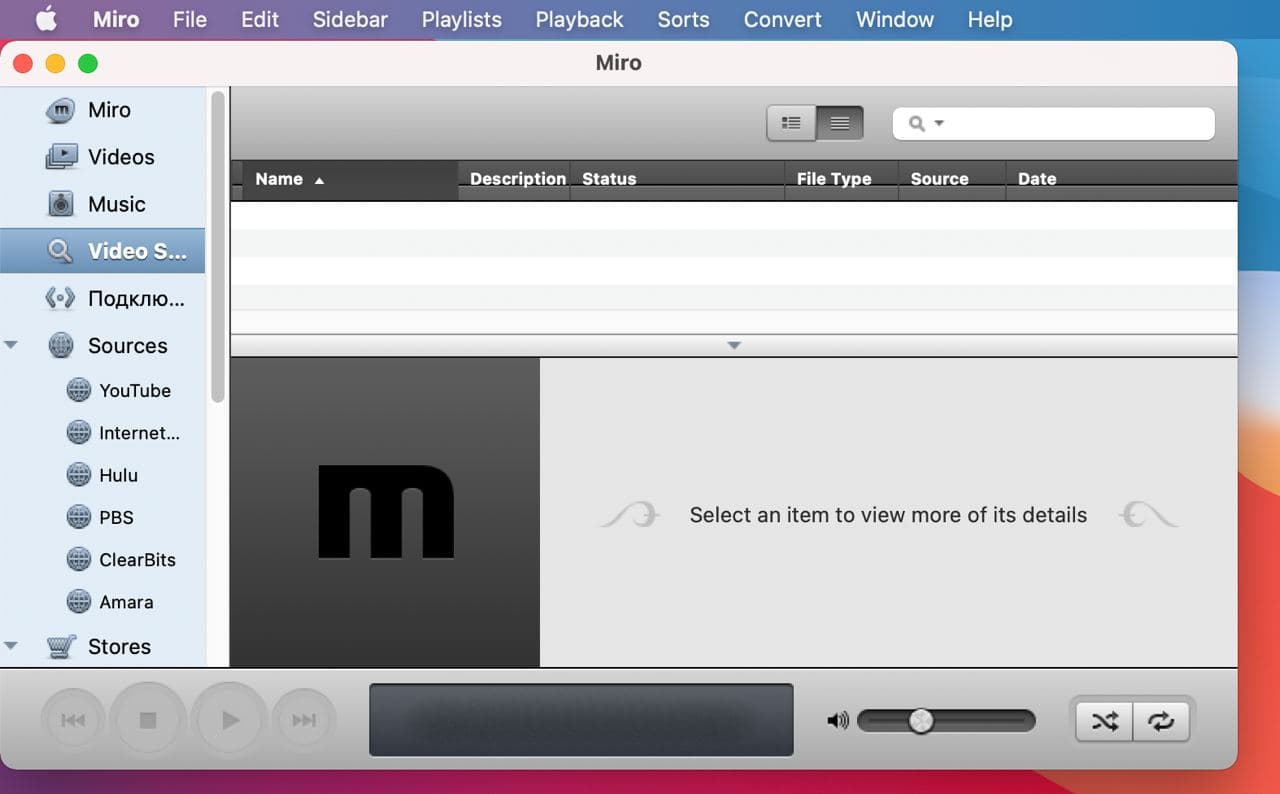Click the large Miro 'm' thumbnail
The width and height of the screenshot is (1280, 794).
click(x=385, y=512)
